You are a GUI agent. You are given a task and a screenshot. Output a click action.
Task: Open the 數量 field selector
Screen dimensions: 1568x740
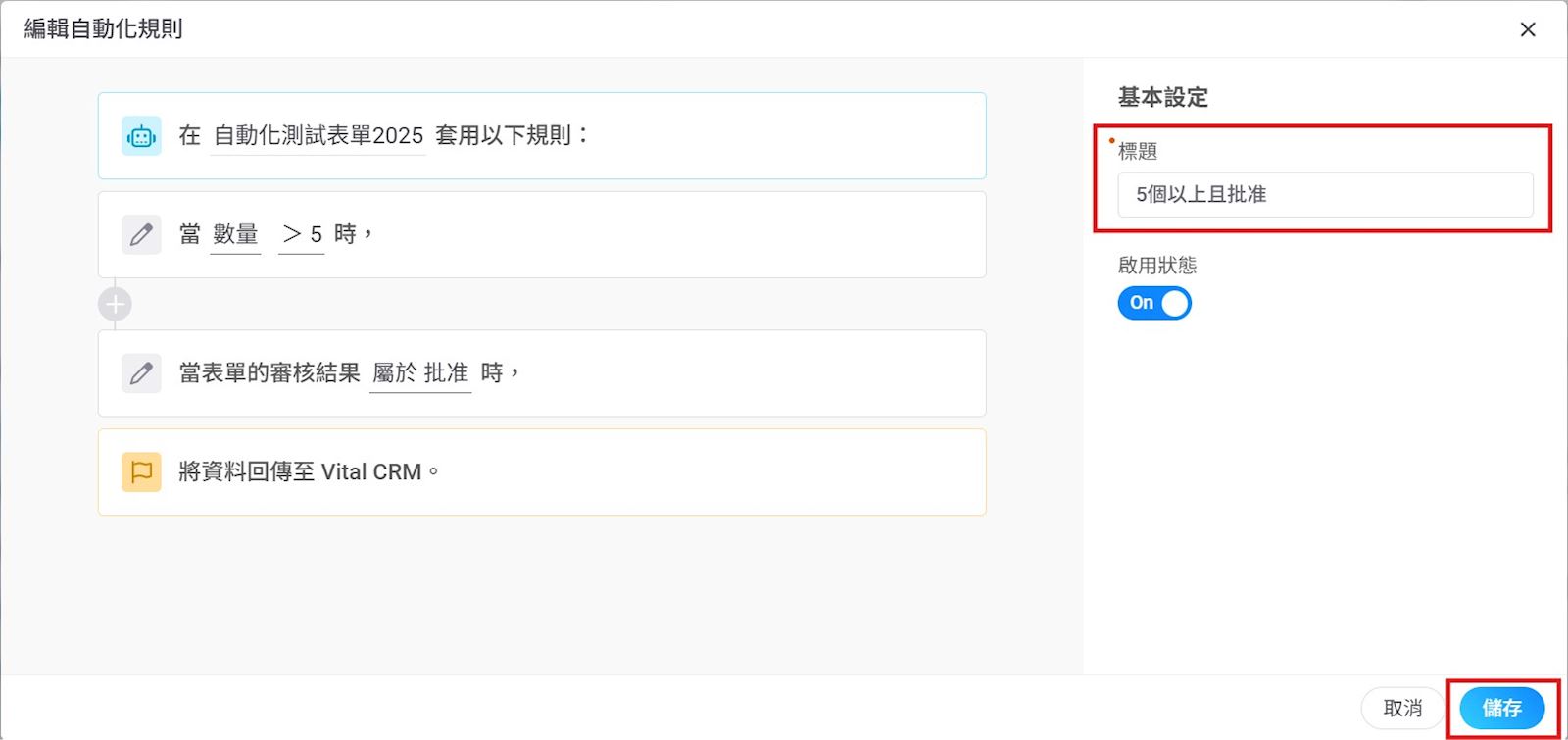click(x=235, y=235)
